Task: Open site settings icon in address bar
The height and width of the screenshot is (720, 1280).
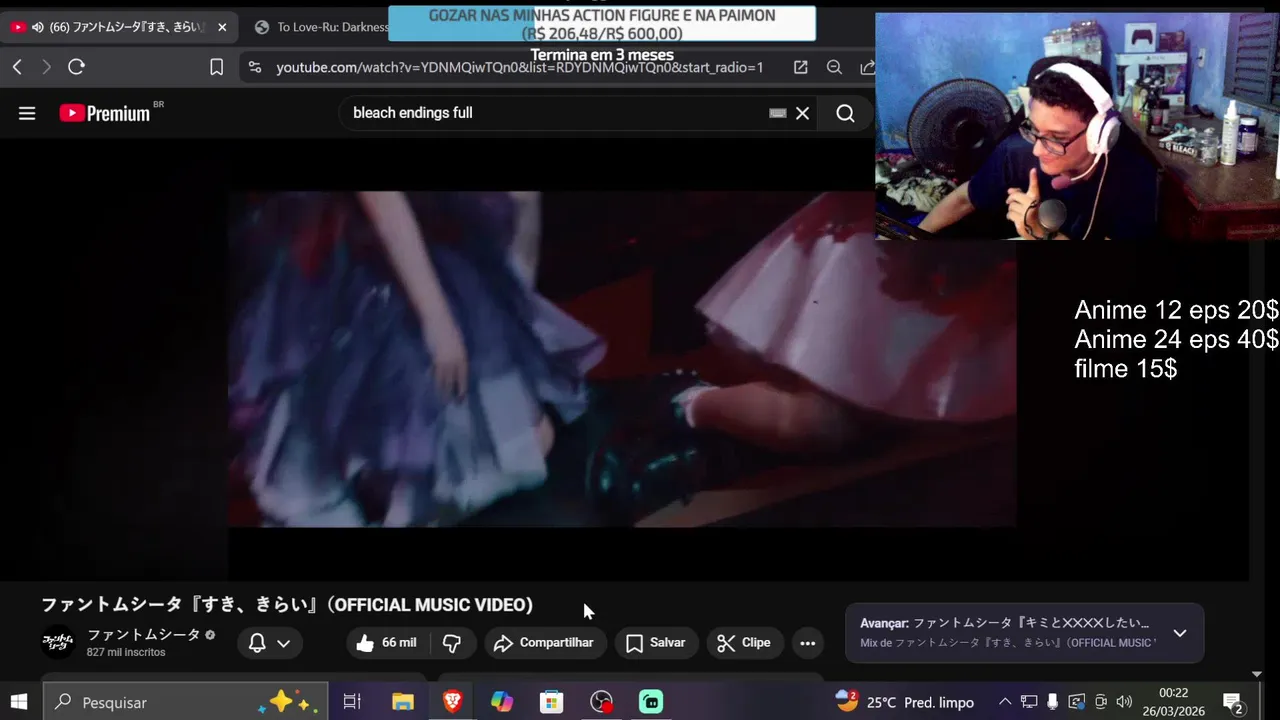Action: [x=255, y=67]
